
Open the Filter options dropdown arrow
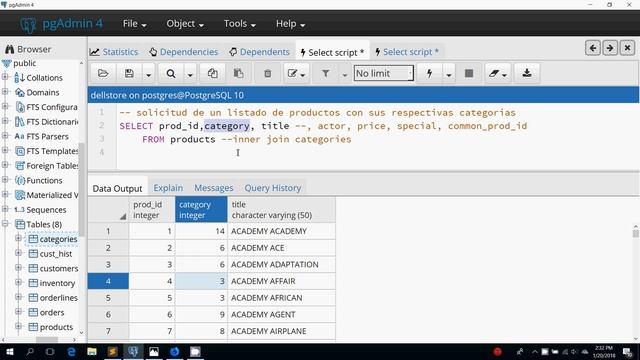344,74
